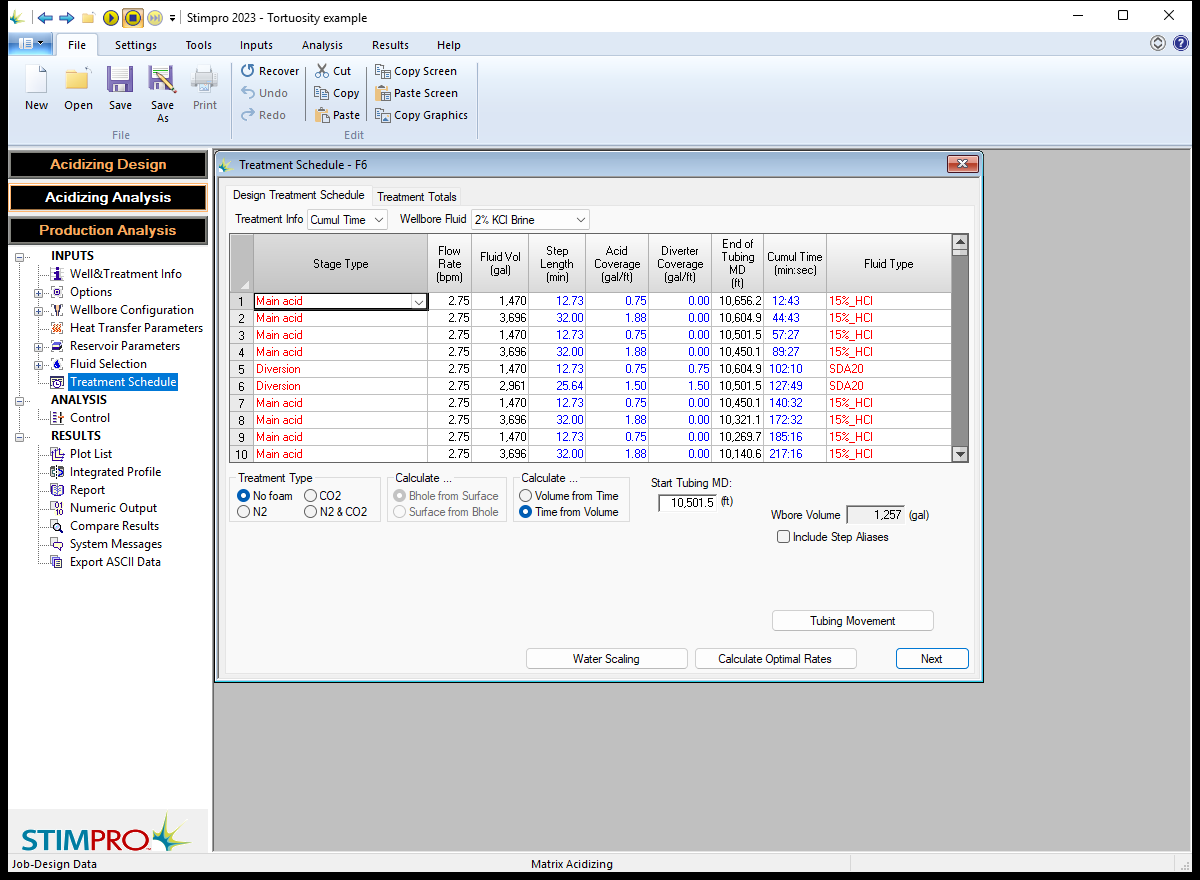Click the Calculate Optimal Rates button
This screenshot has width=1200, height=880.
click(776, 659)
